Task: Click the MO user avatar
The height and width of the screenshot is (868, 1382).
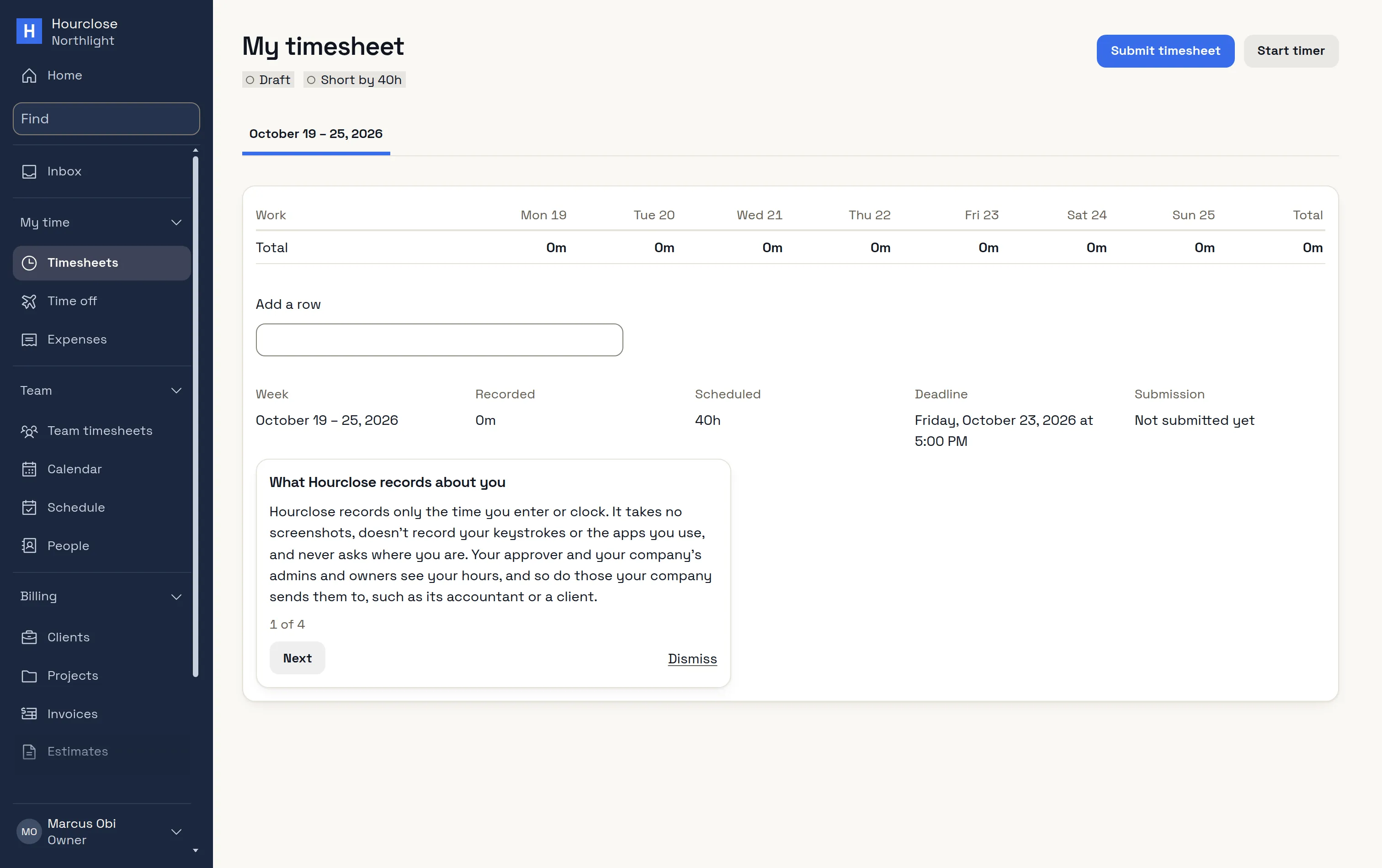Action: pos(29,831)
